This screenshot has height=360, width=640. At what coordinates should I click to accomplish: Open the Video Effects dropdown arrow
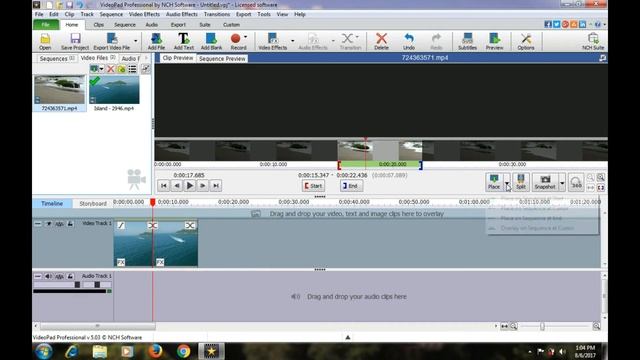pos(292,41)
